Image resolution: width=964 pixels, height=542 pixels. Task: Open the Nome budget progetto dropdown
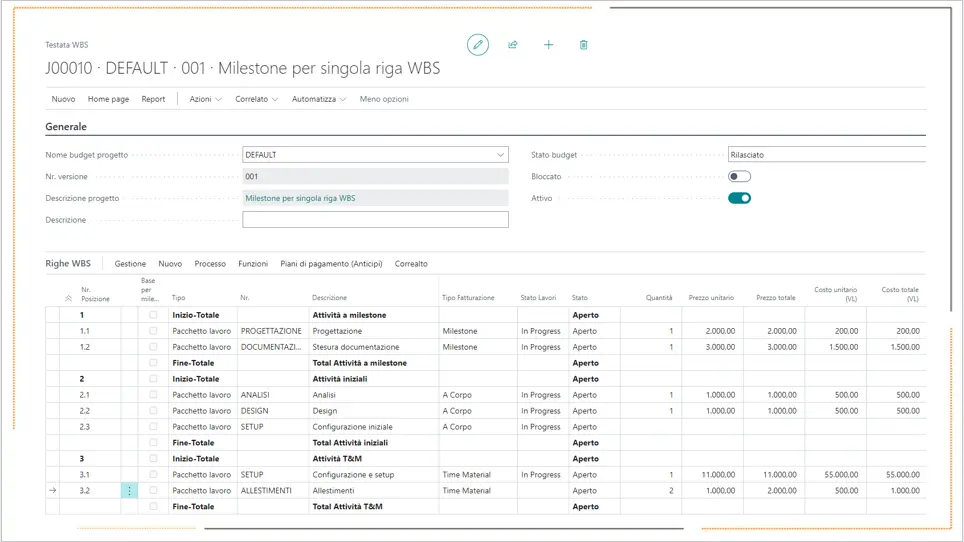(x=500, y=155)
